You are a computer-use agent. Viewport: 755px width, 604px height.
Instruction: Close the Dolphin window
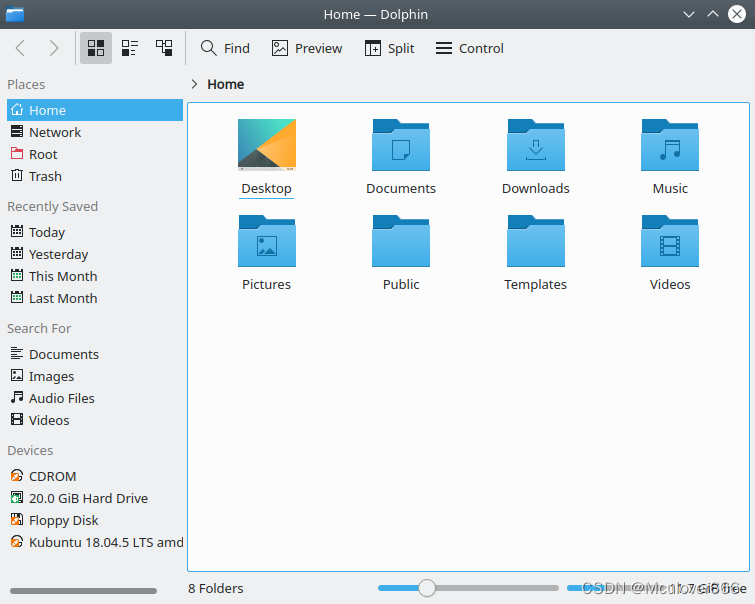tap(737, 14)
